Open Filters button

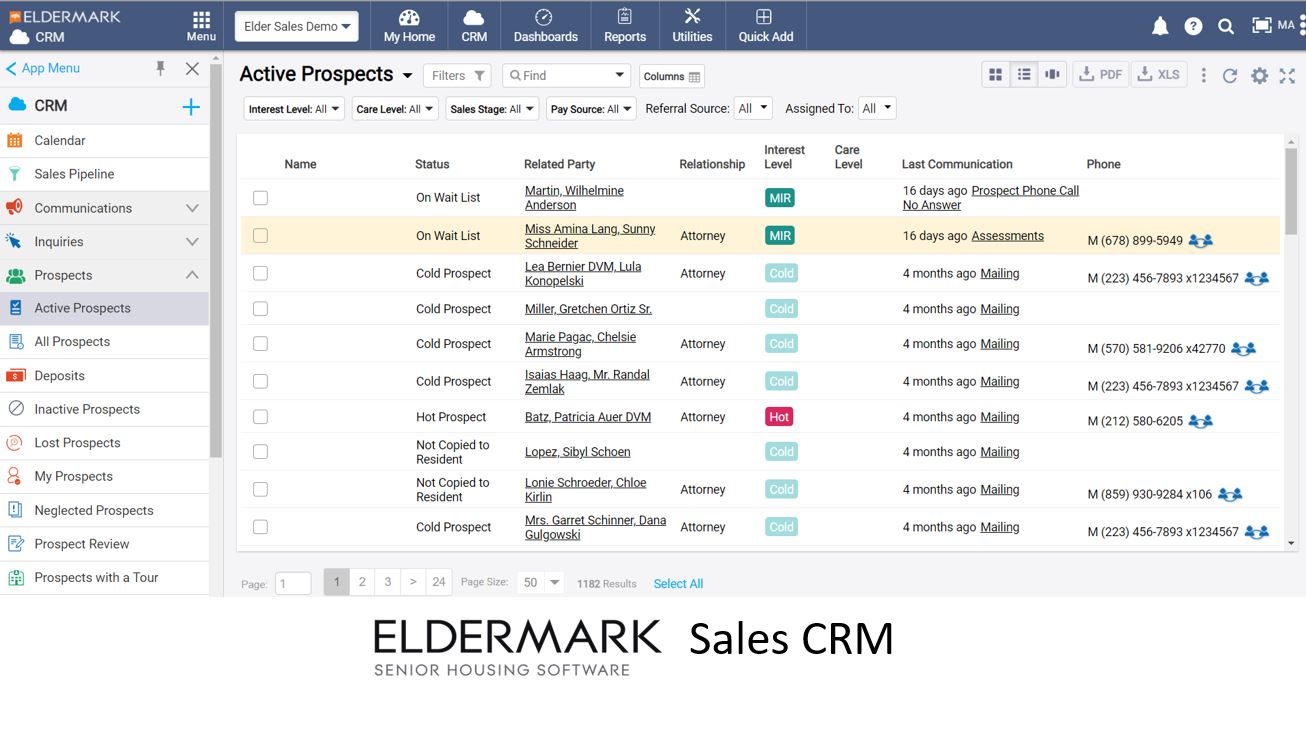point(457,76)
